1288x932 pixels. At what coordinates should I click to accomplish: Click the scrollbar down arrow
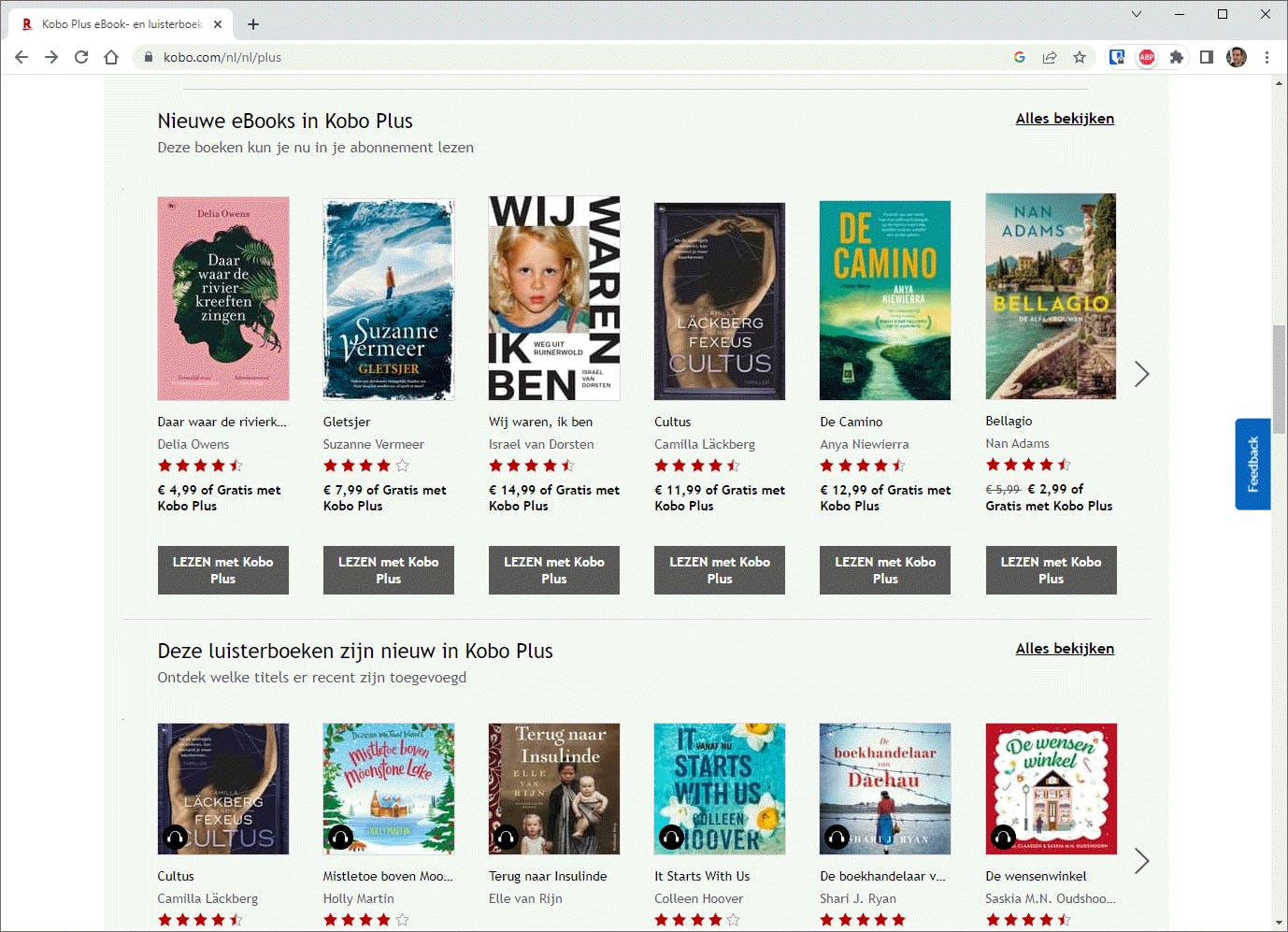(x=1279, y=924)
